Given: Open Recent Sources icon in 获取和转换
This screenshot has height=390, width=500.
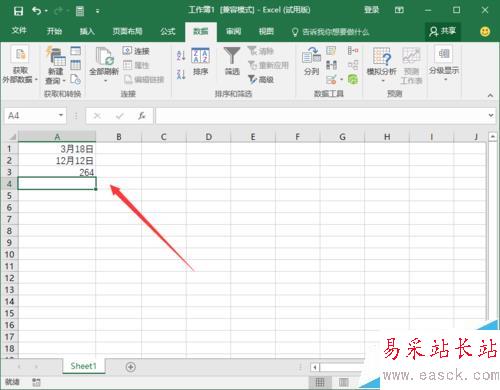Looking at the screenshot, I should tap(76, 79).
